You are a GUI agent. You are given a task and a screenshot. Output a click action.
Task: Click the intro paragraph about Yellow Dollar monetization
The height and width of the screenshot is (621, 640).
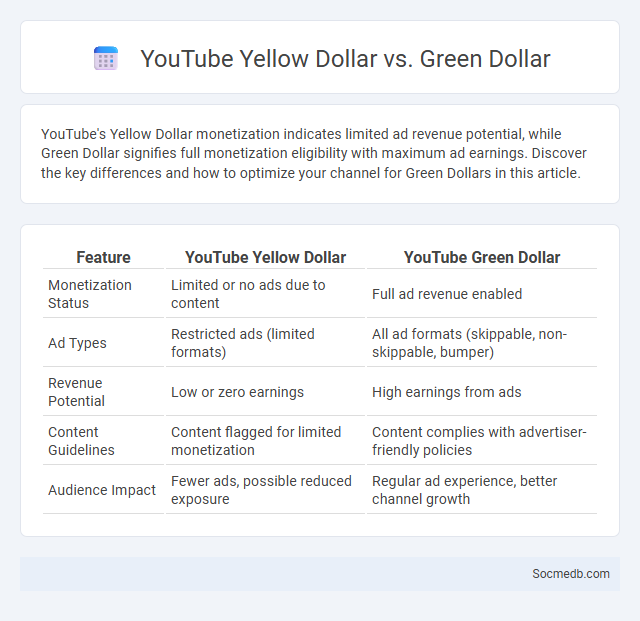pos(313,154)
